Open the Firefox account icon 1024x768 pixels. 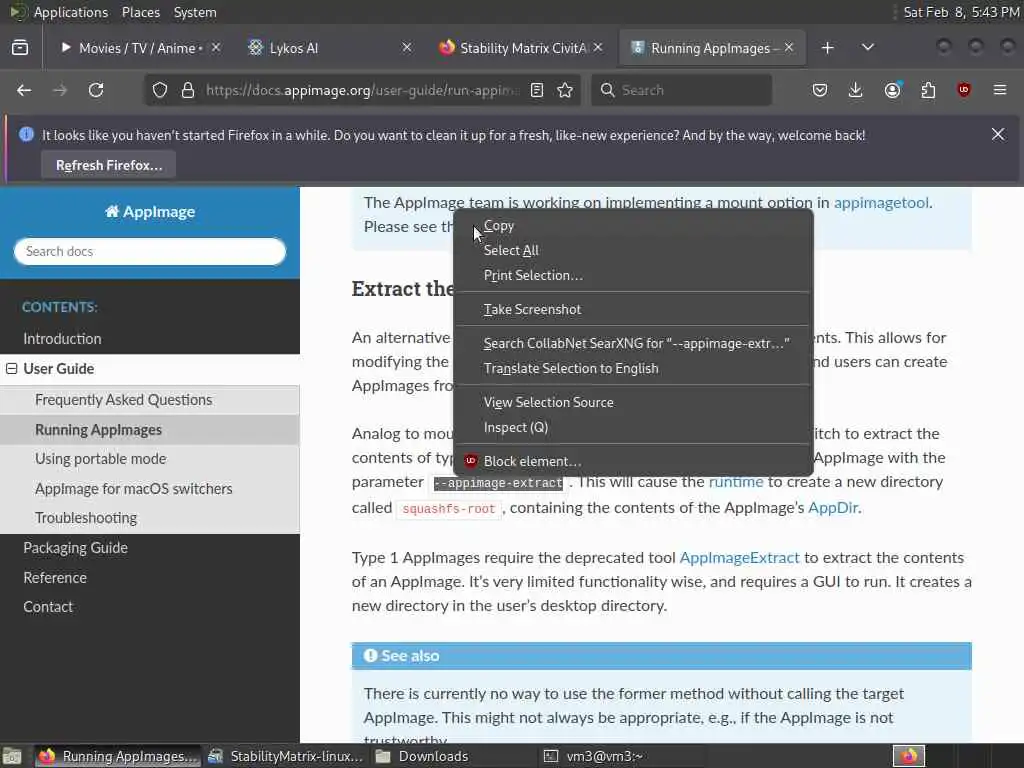coord(893,90)
